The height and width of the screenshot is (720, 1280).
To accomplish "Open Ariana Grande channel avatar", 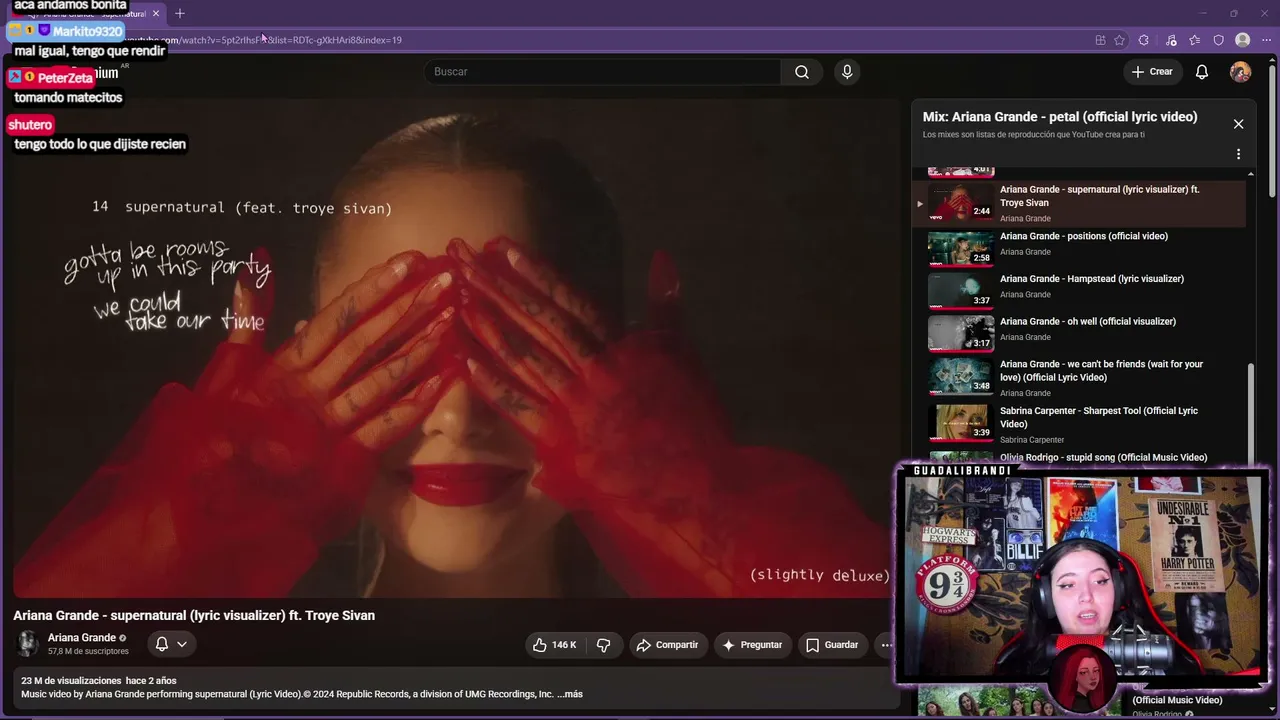I will click(x=28, y=643).
